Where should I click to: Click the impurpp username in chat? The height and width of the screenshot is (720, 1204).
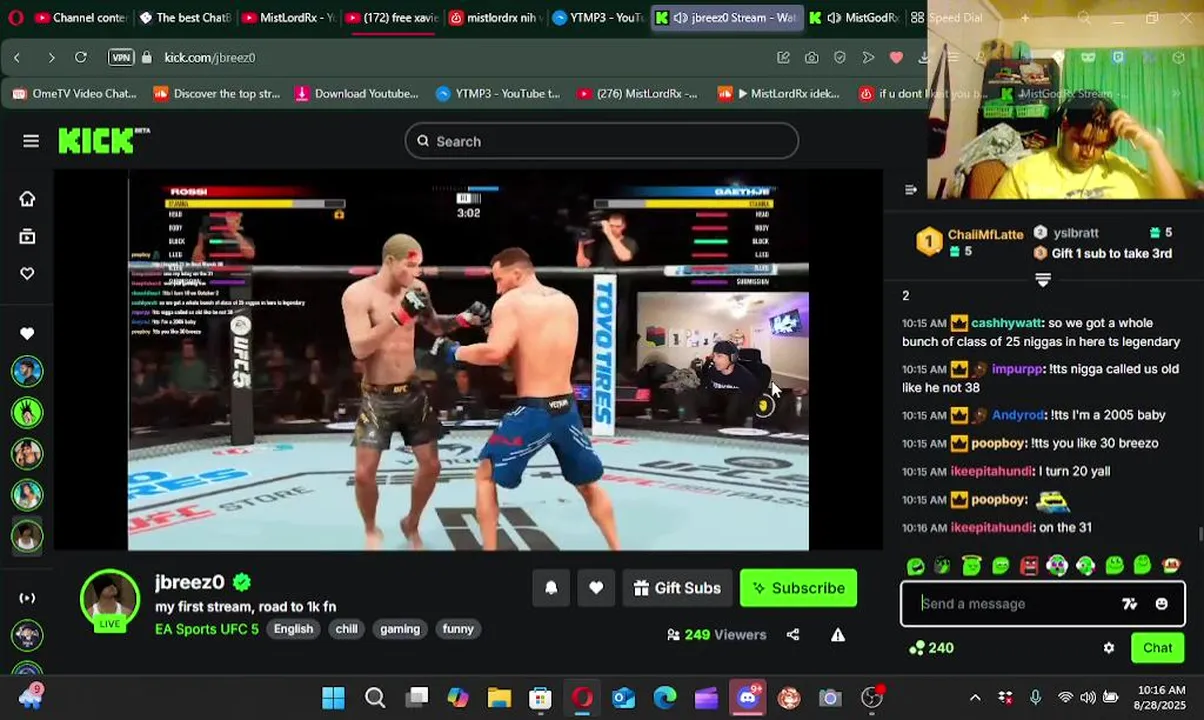click(1017, 369)
